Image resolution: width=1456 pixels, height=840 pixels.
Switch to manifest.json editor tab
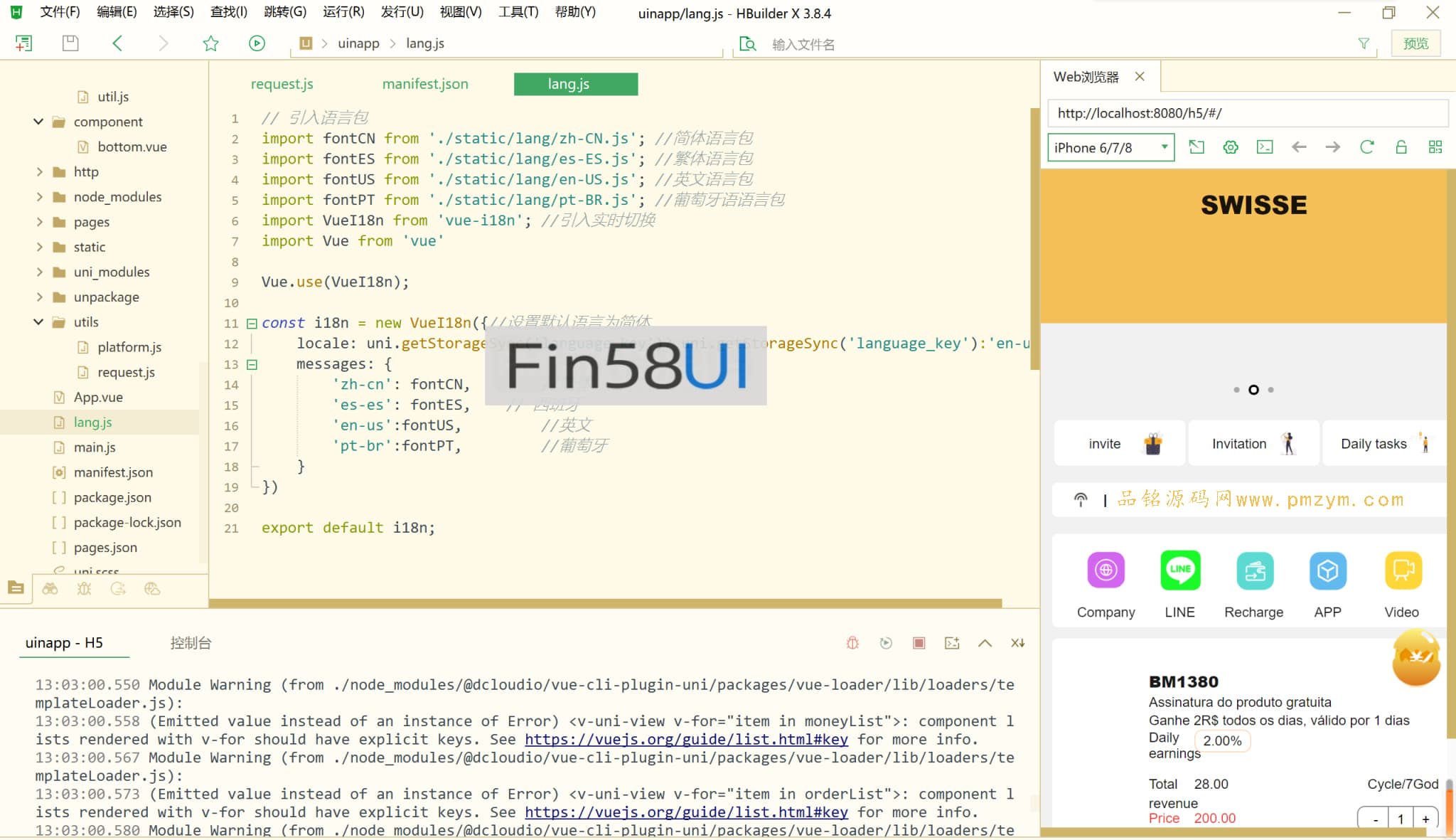(425, 84)
